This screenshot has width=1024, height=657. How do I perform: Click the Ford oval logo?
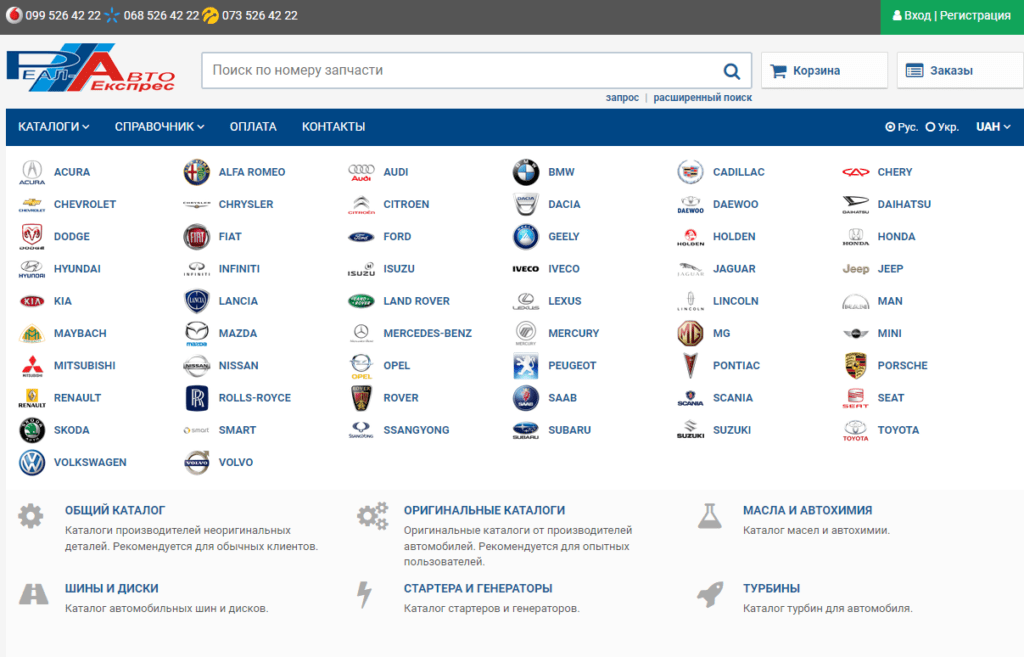361,236
